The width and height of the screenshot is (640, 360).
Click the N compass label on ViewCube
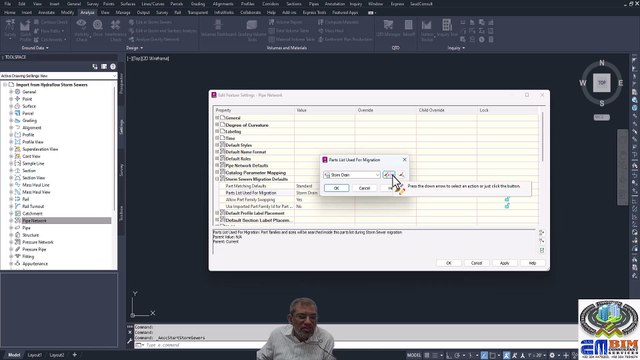coord(602,63)
